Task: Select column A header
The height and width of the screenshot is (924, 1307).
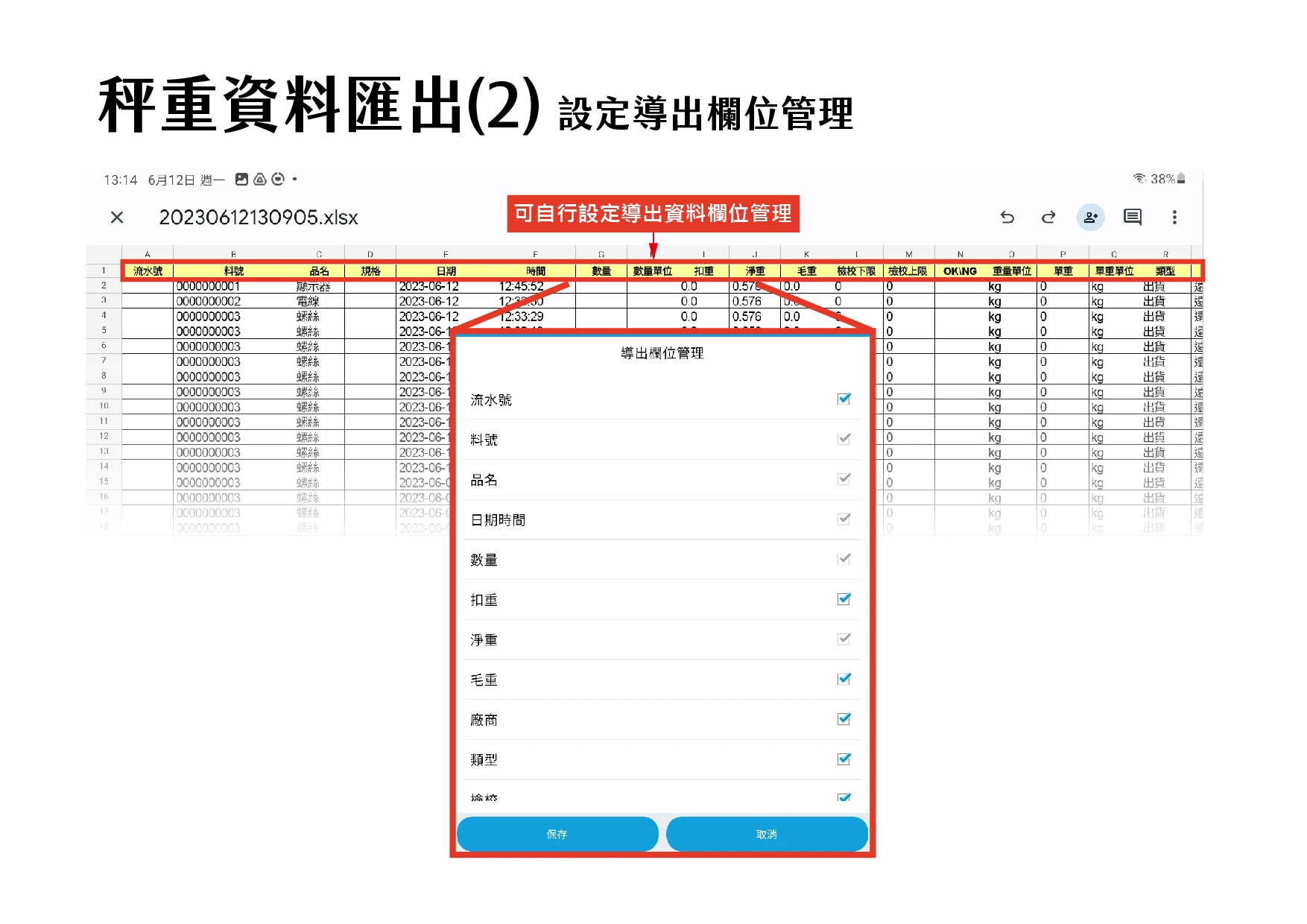Action: click(148, 254)
